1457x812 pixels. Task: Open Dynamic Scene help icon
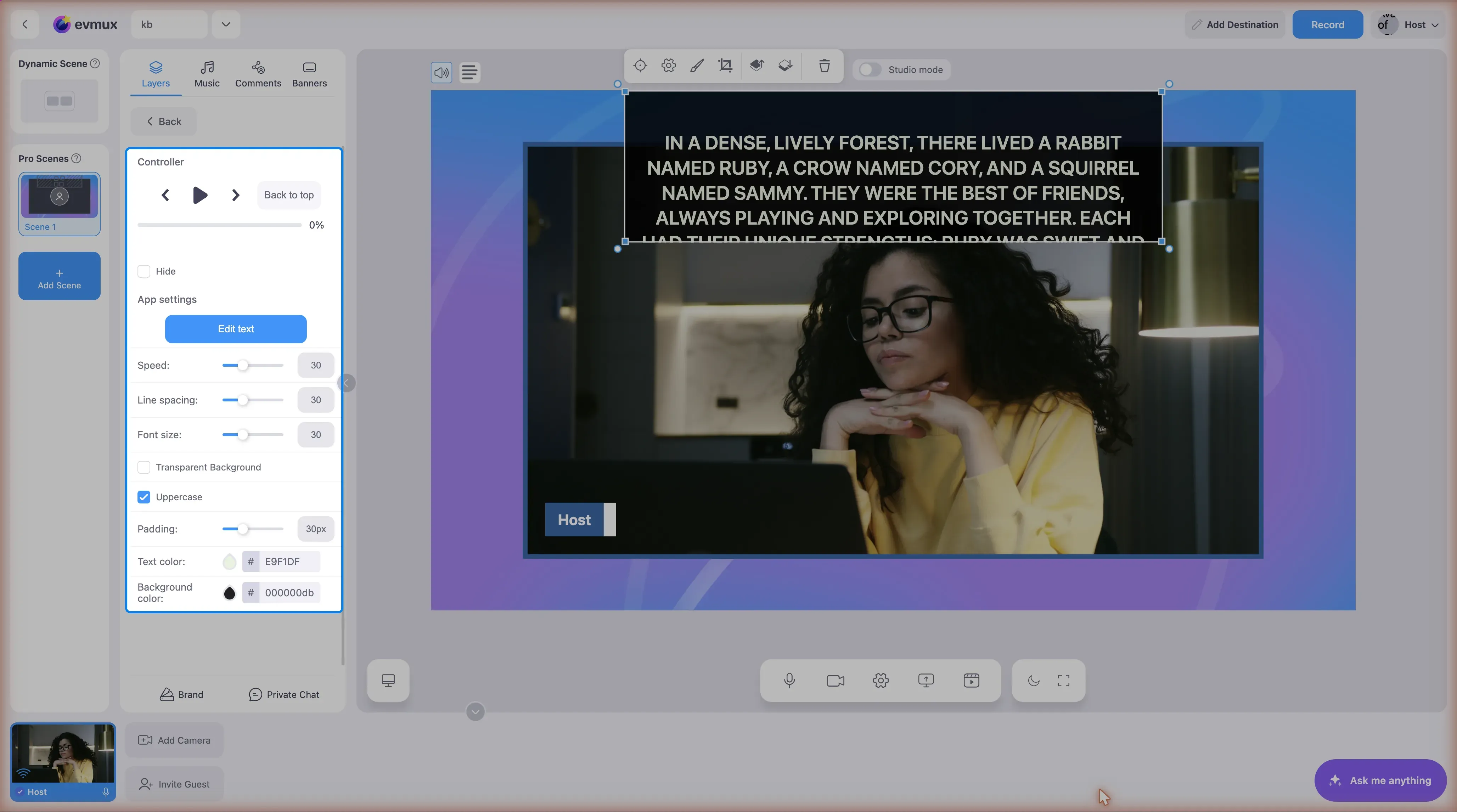[95, 63]
